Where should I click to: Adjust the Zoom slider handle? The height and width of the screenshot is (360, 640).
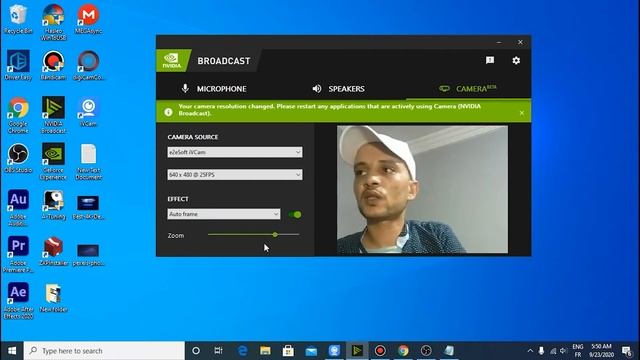click(275, 235)
